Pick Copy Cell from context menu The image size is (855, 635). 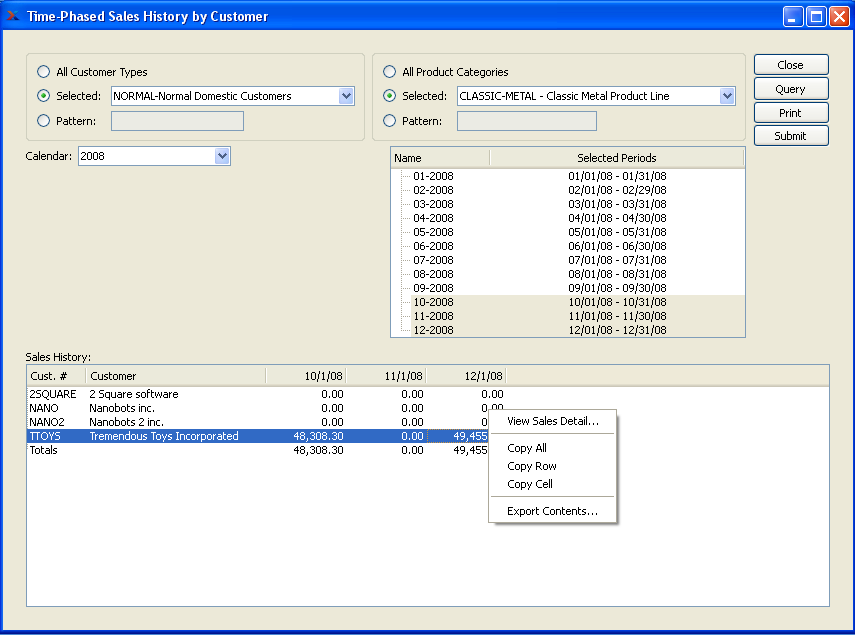pyautogui.click(x=530, y=484)
